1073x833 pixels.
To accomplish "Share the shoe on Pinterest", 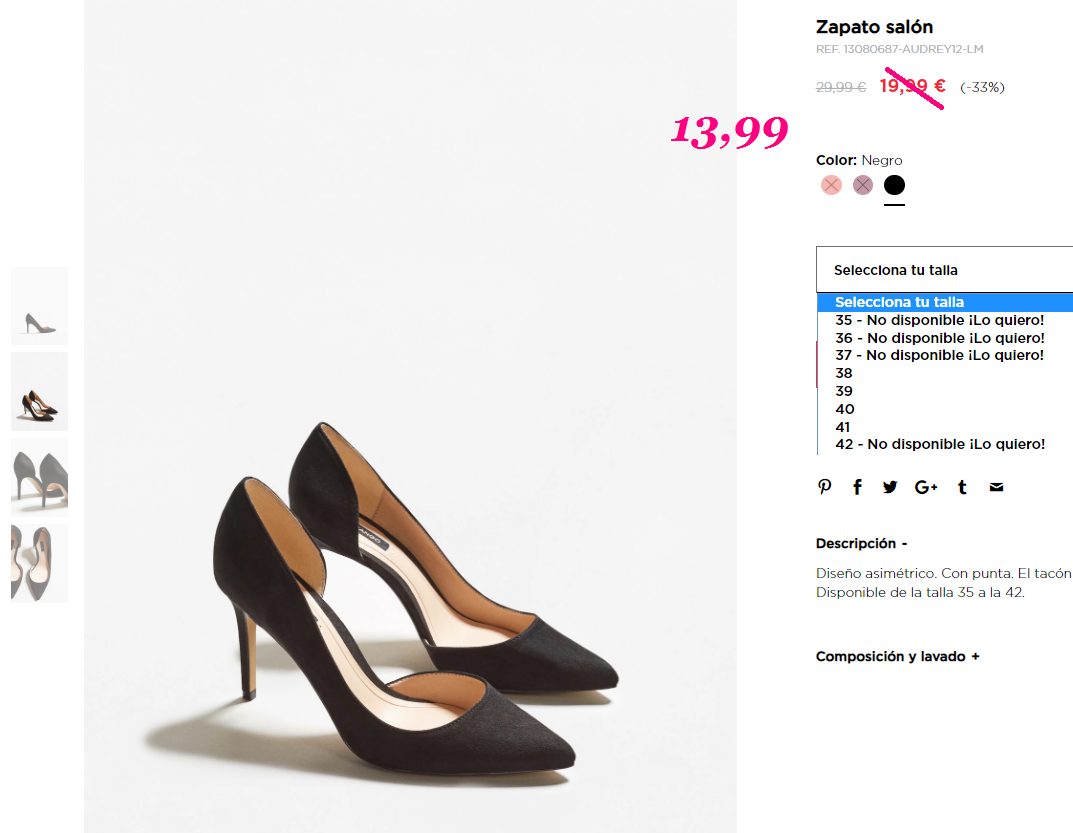I will coord(825,487).
